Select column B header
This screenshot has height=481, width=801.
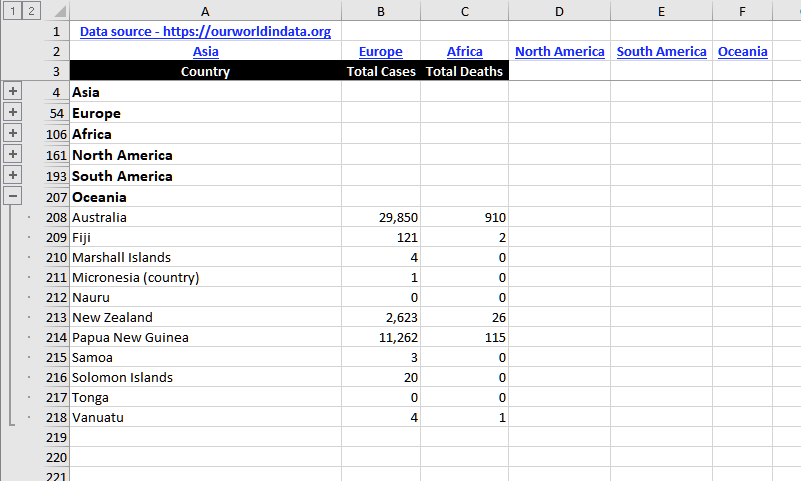381,11
